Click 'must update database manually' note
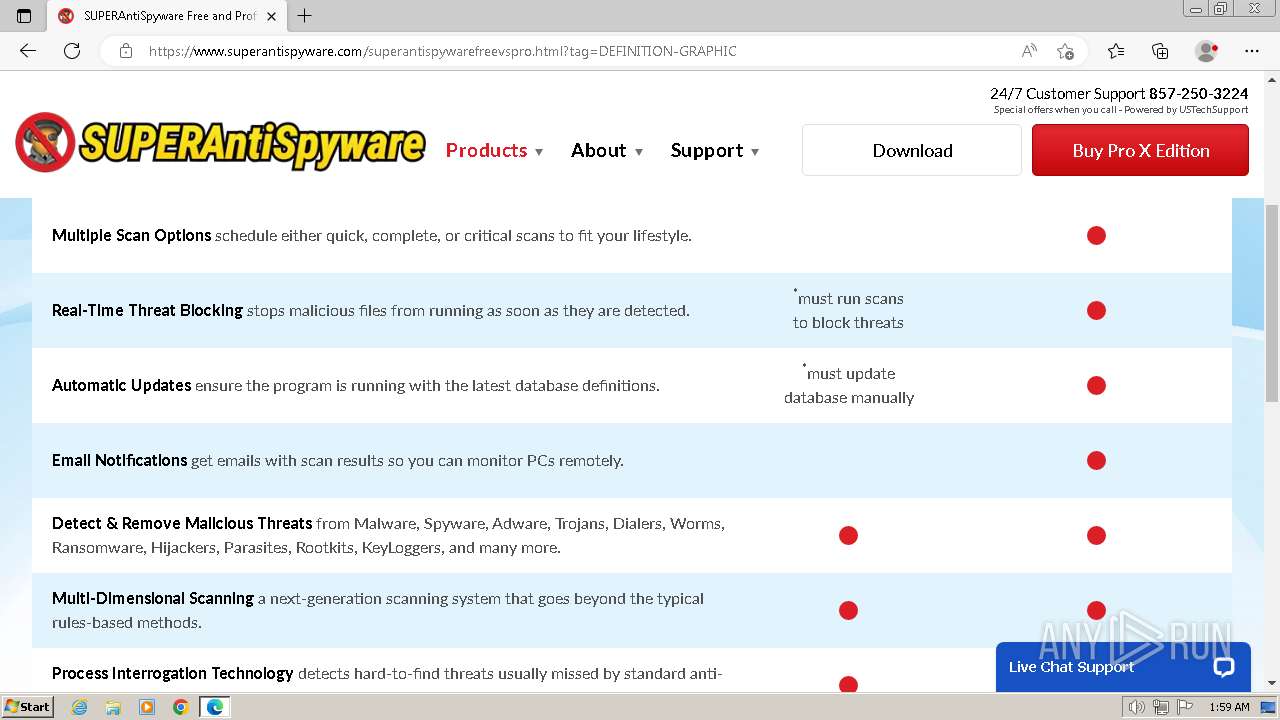The width and height of the screenshot is (1280, 720). pyautogui.click(x=849, y=385)
